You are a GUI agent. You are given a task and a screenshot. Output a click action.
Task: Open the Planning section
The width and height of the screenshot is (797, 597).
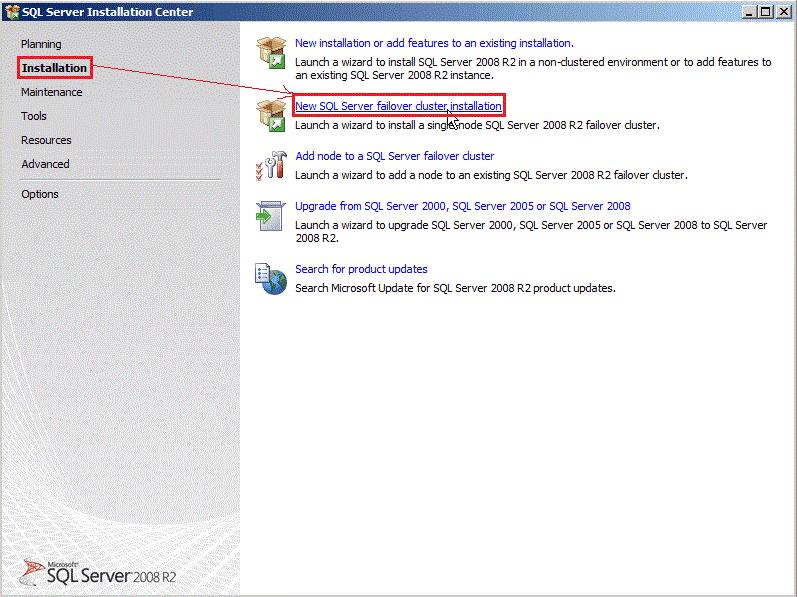pyautogui.click(x=41, y=44)
